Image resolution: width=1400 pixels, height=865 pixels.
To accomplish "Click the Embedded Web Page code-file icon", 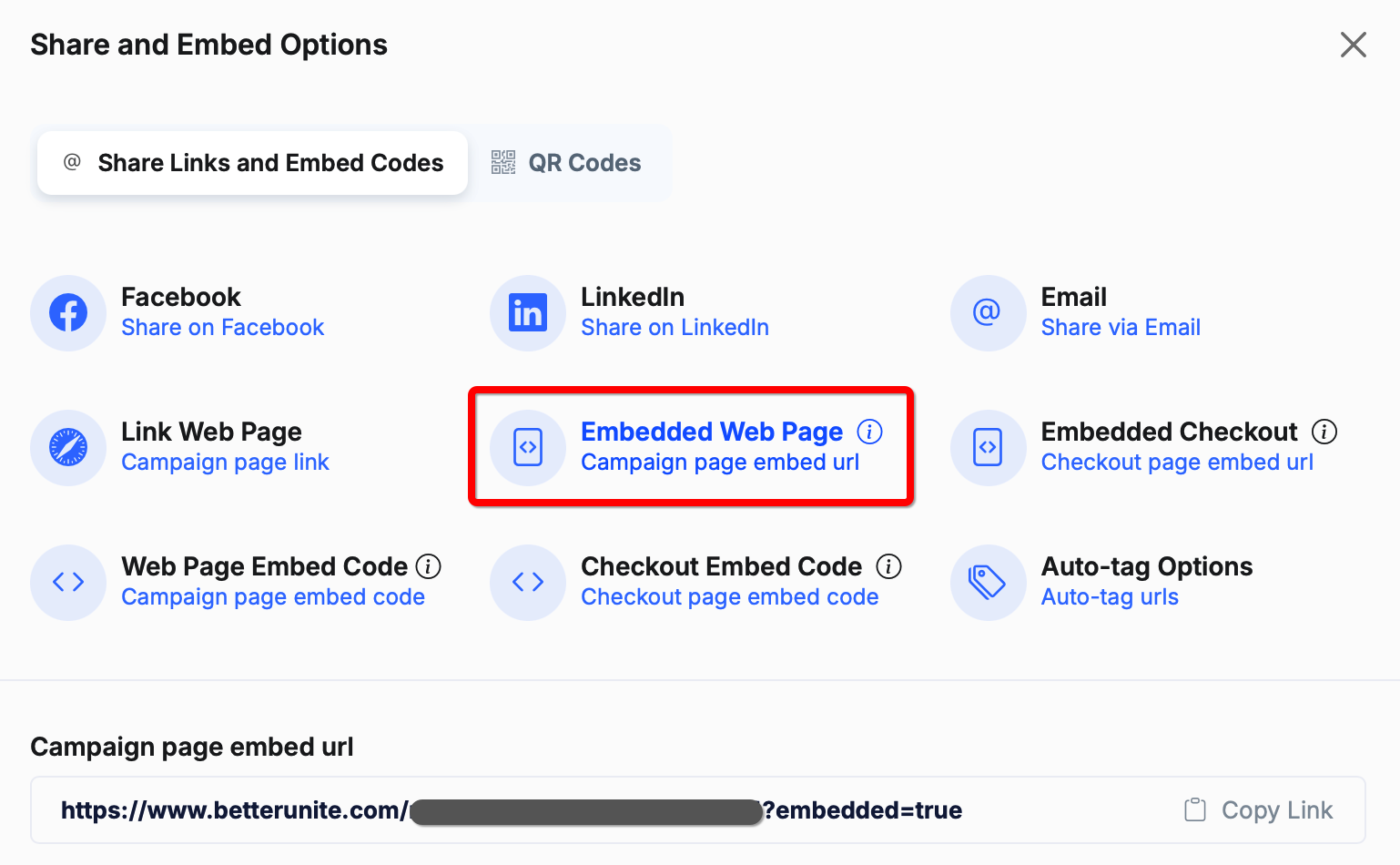I will (x=528, y=447).
